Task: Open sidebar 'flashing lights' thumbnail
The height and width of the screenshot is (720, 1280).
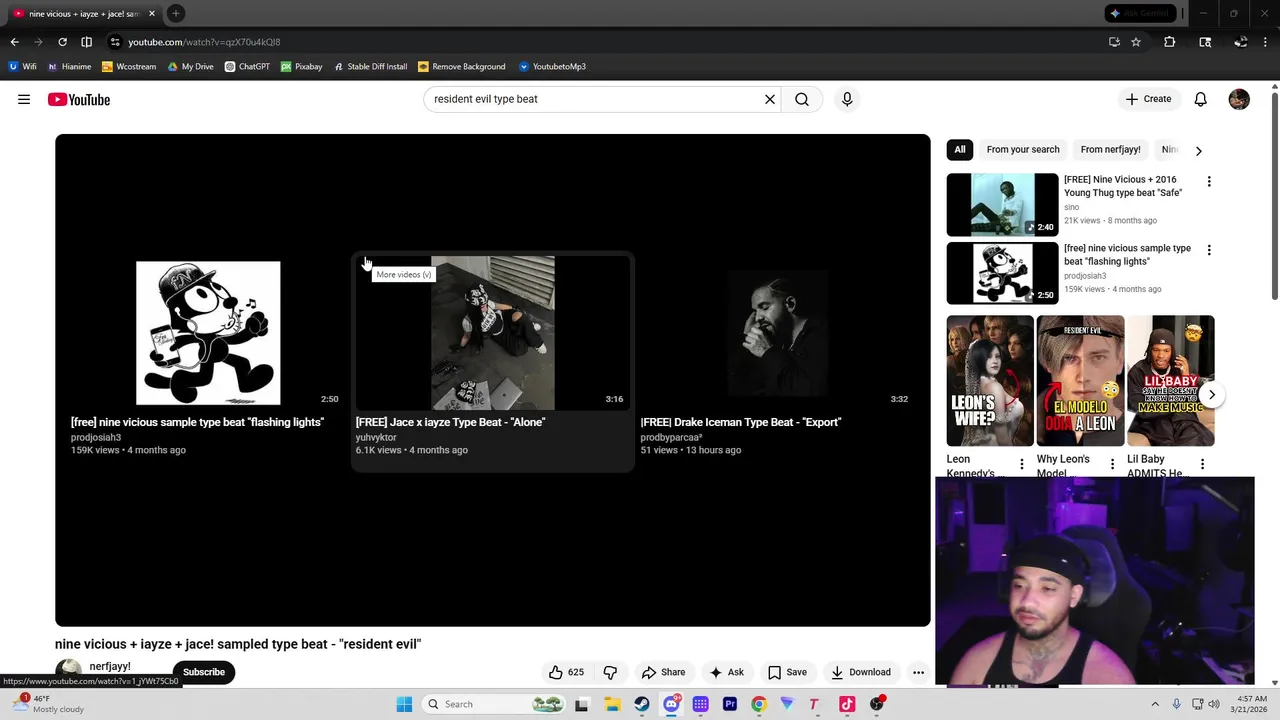Action: point(1002,273)
